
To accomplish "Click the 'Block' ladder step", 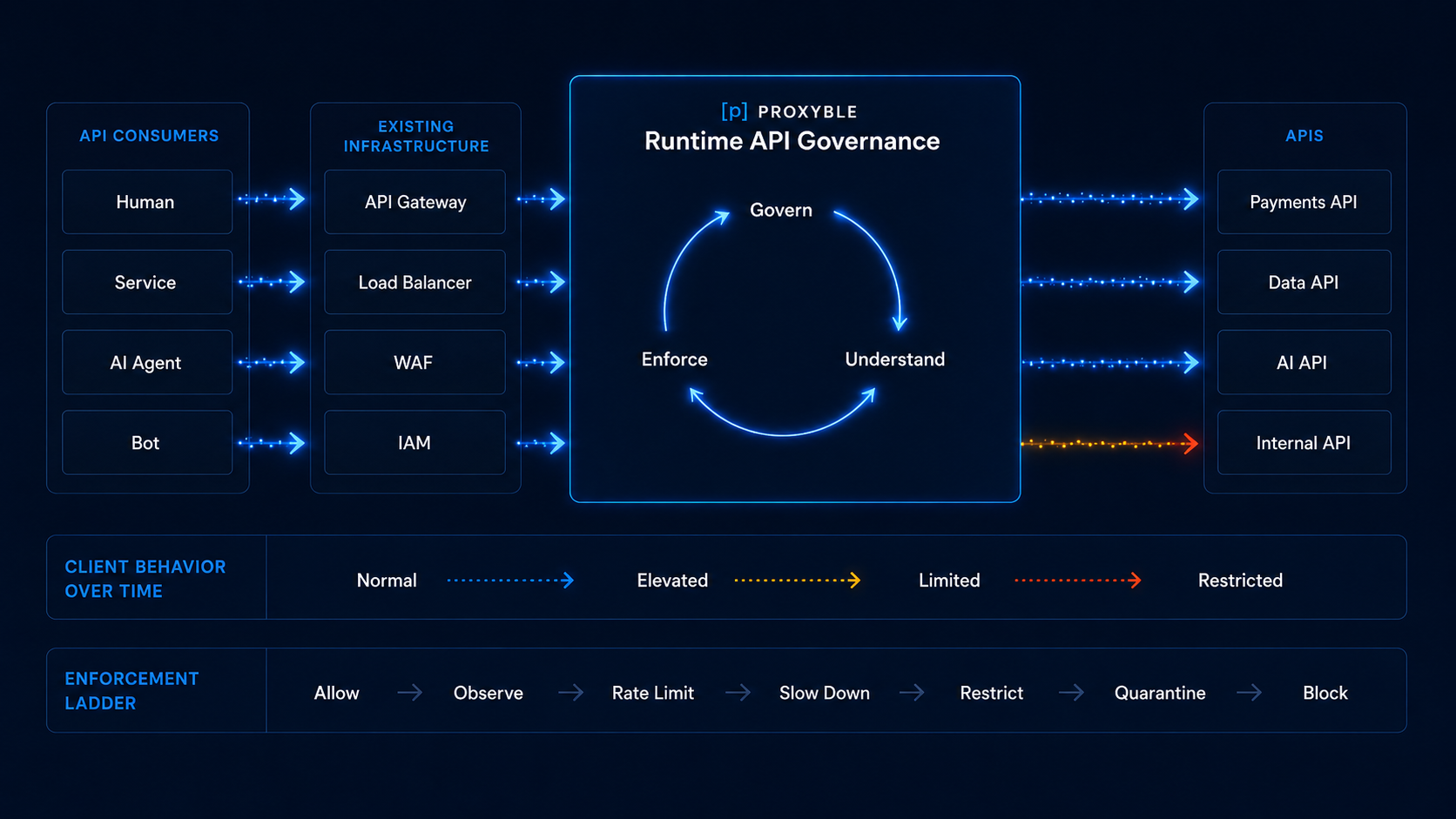I will pos(1325,693).
